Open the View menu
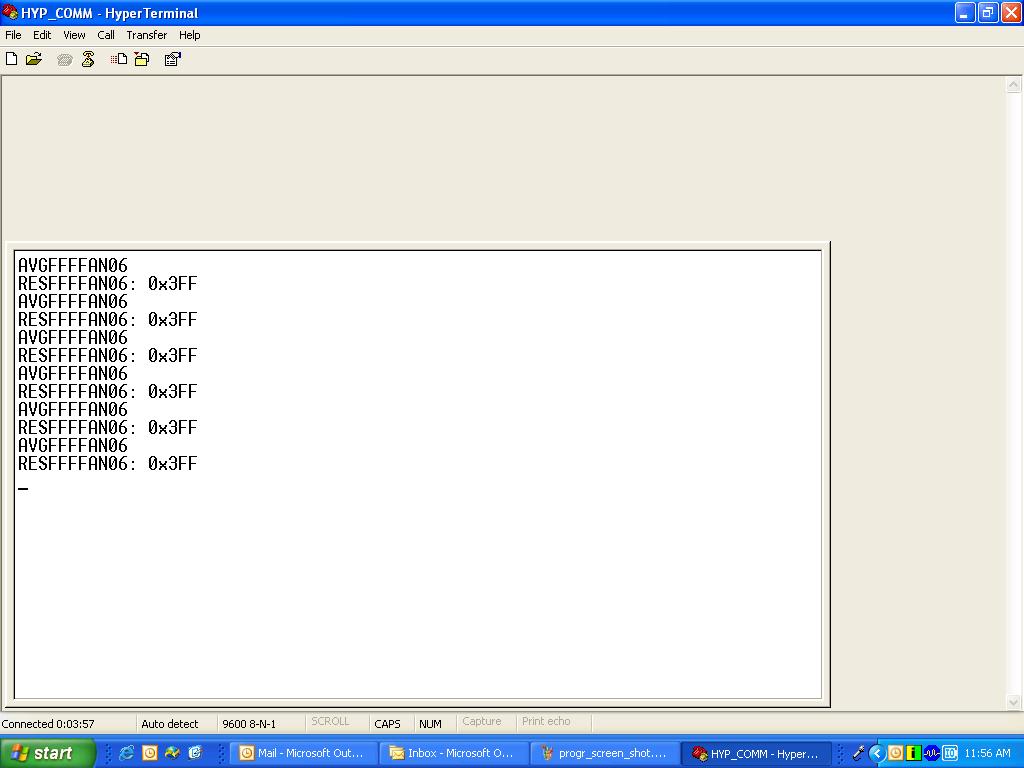The image size is (1024, 768). (x=74, y=35)
